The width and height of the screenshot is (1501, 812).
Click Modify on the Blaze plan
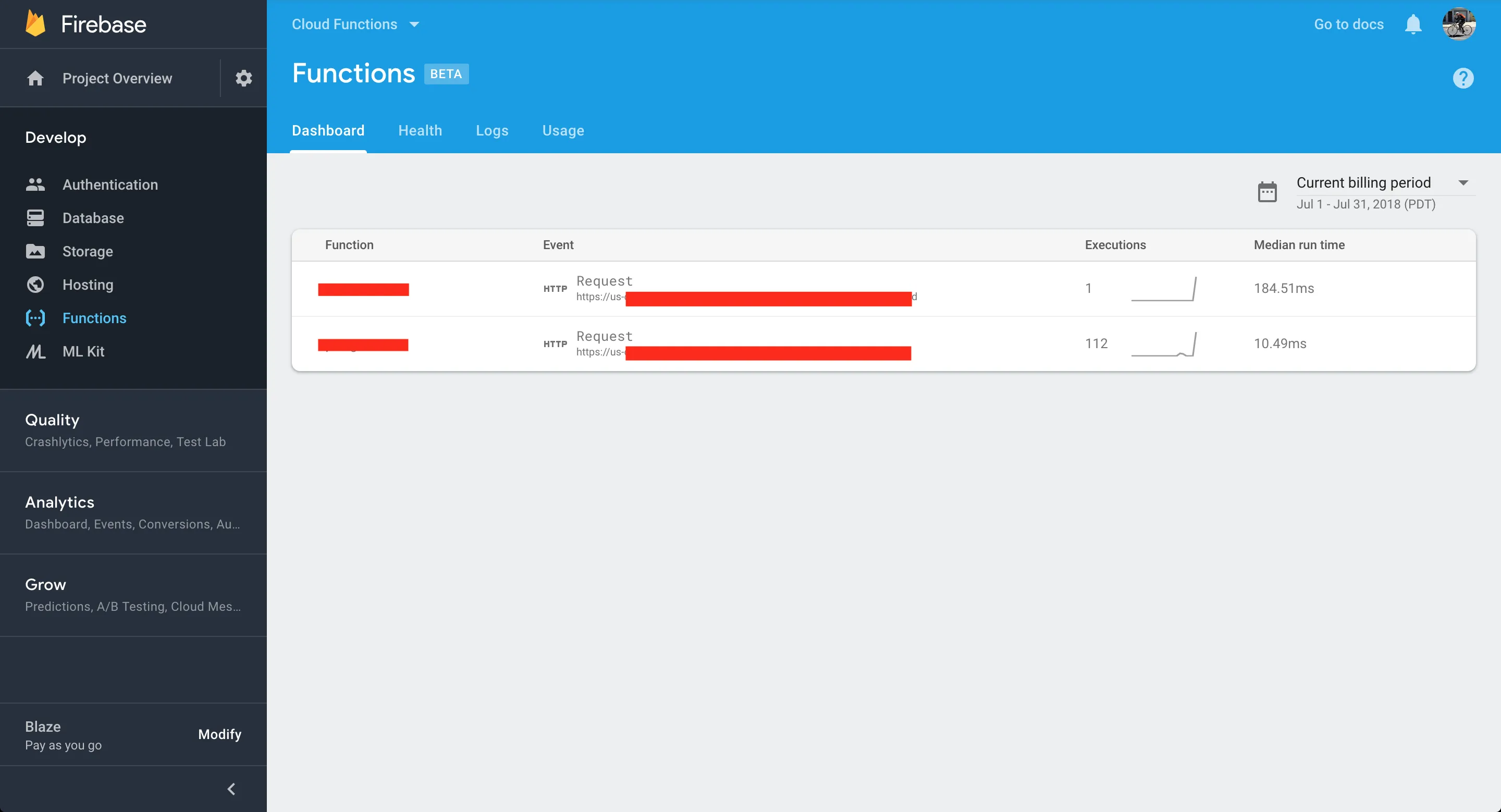pos(219,734)
